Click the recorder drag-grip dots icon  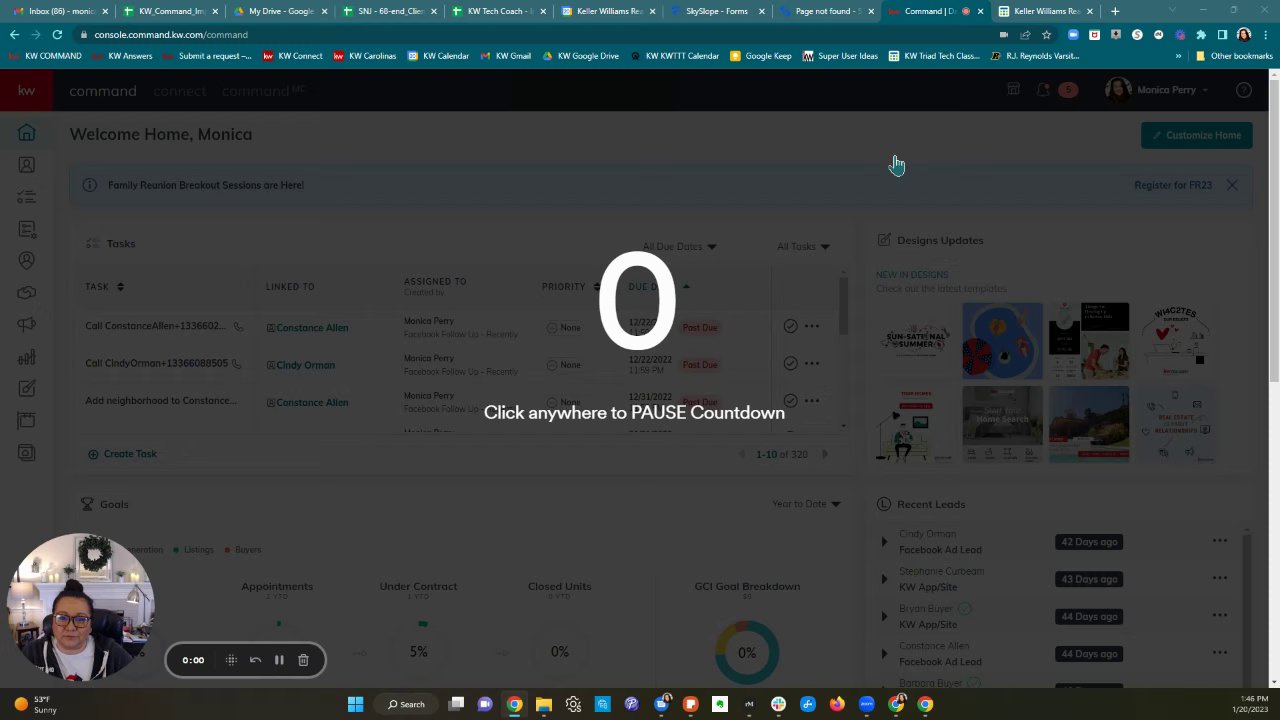(x=231, y=660)
